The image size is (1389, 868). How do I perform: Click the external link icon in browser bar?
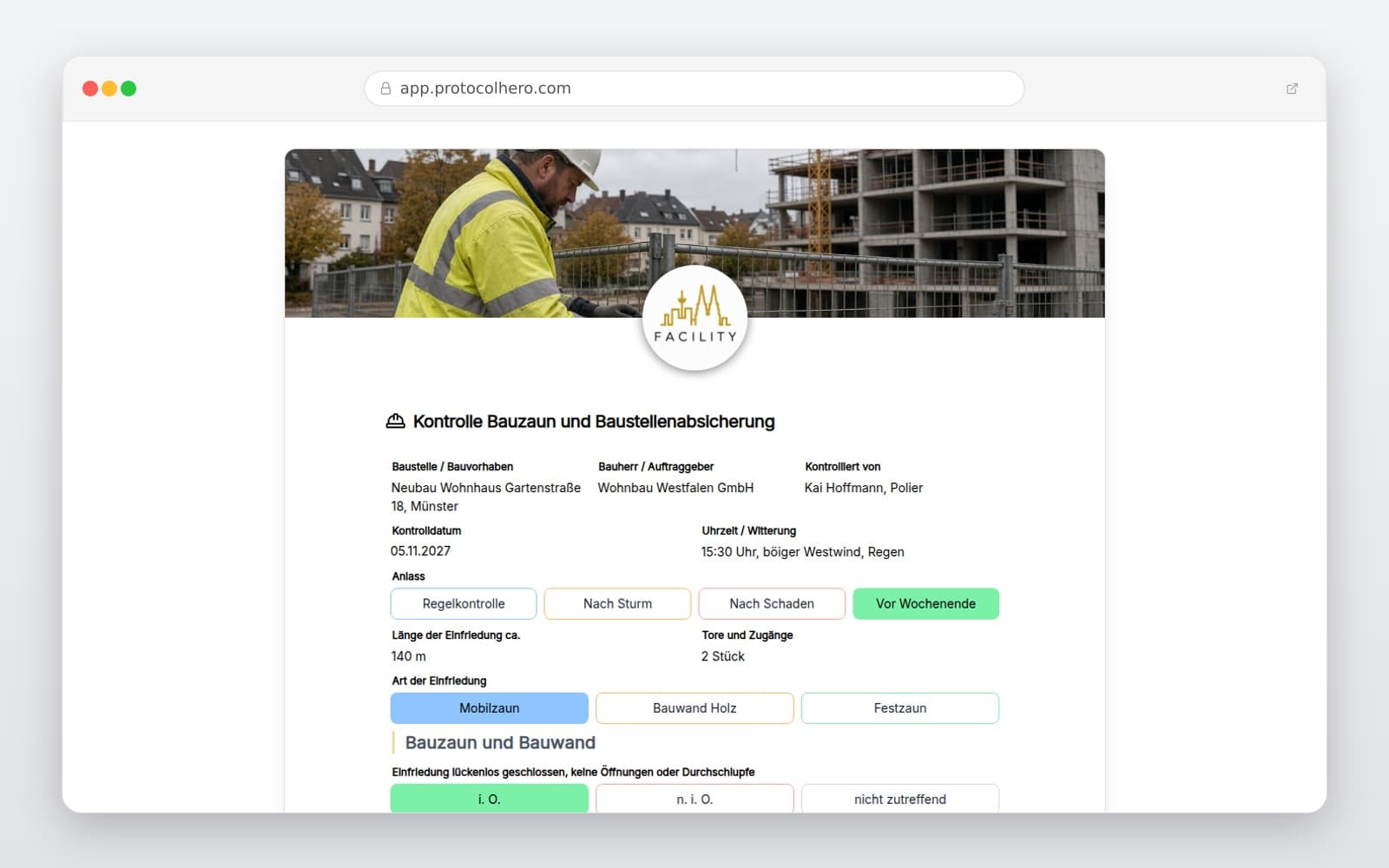1292,89
